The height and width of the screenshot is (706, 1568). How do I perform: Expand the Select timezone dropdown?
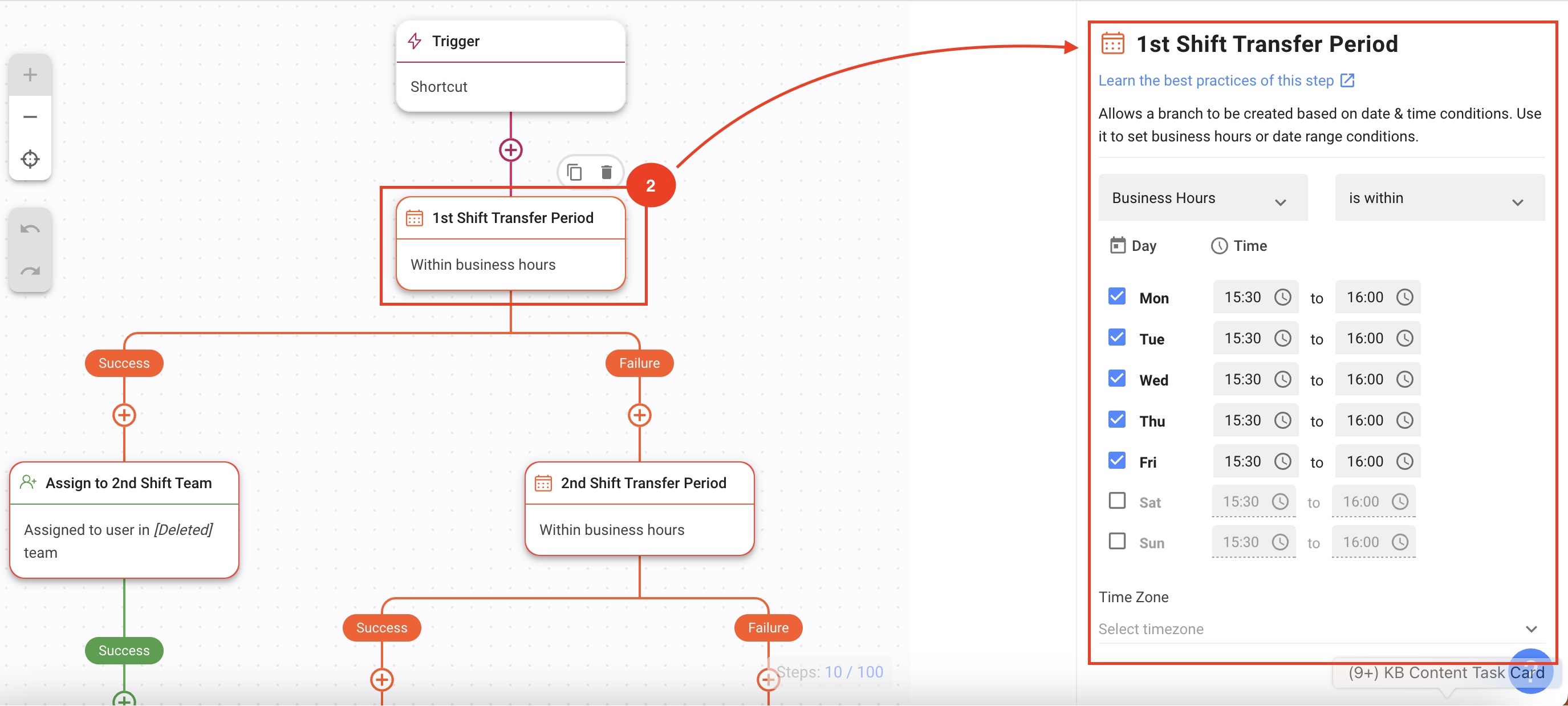[1530, 628]
